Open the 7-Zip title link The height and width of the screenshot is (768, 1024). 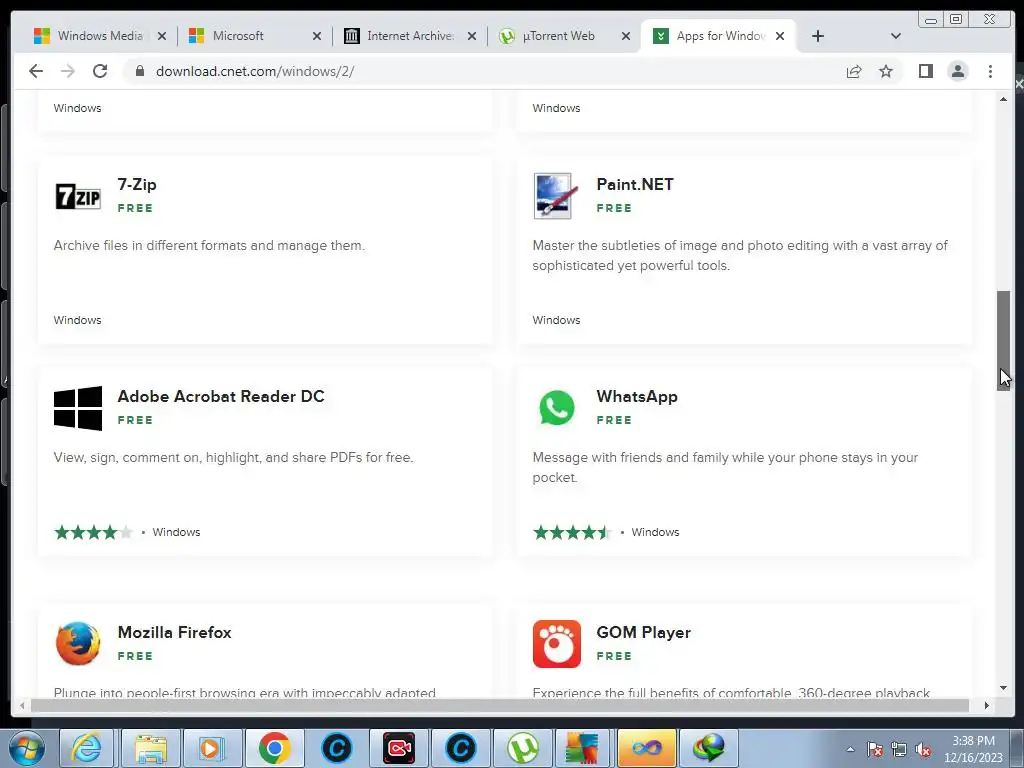(x=137, y=185)
